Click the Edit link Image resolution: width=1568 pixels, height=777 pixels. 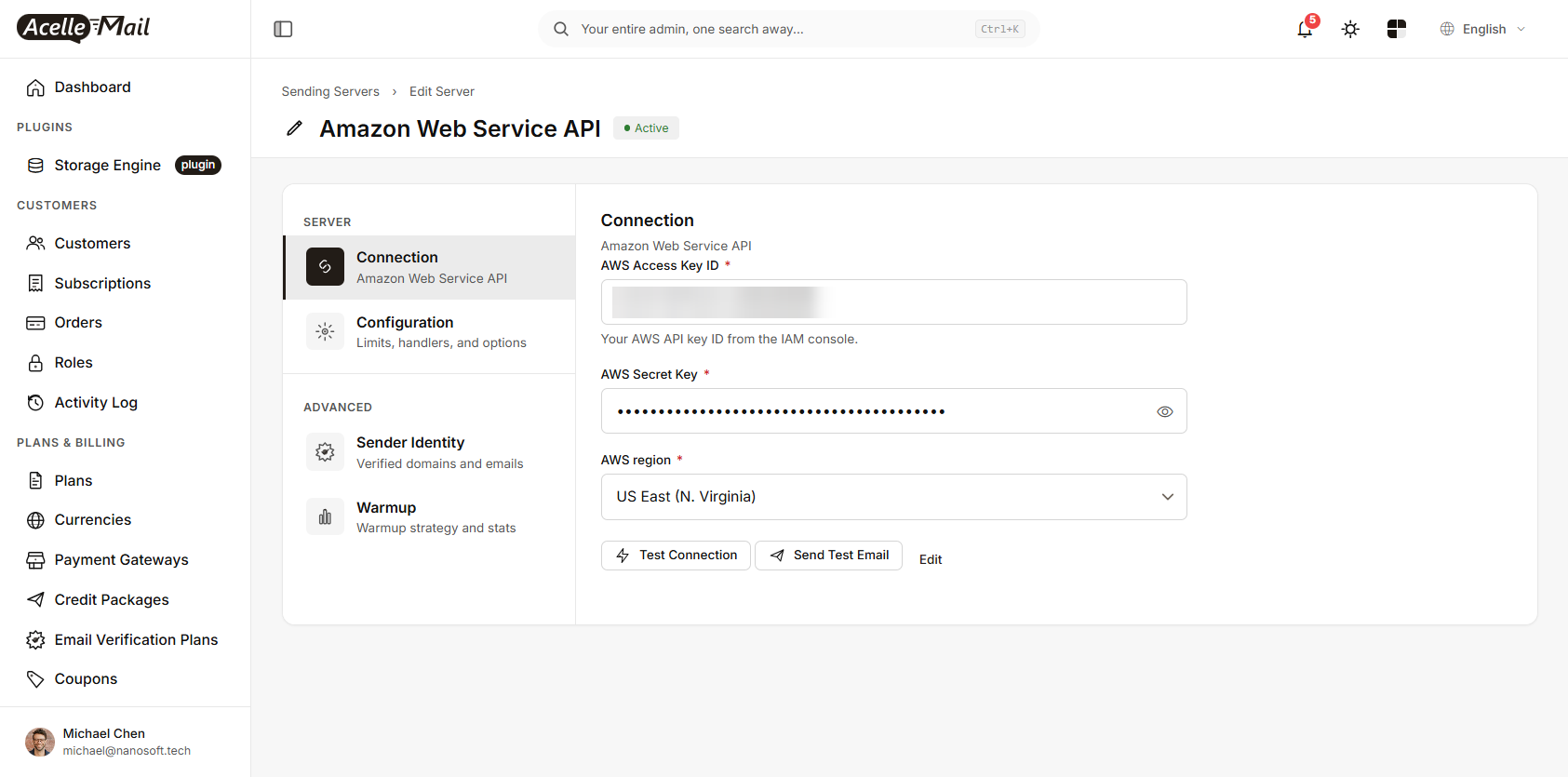click(x=931, y=559)
